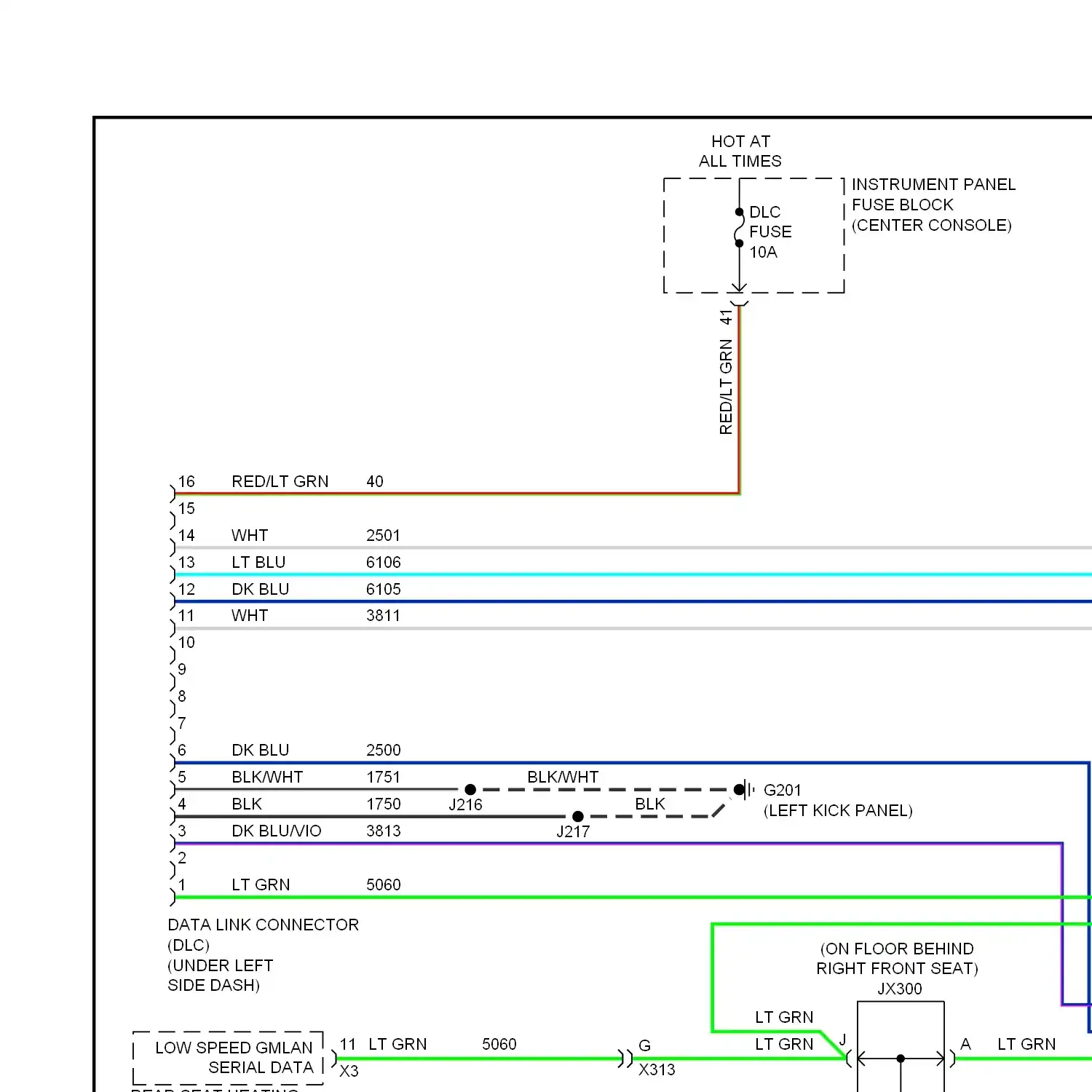The image size is (1092, 1092).
Task: Click the '(UNDER LEFT SIDE DASH)' text
Action: click(x=220, y=976)
